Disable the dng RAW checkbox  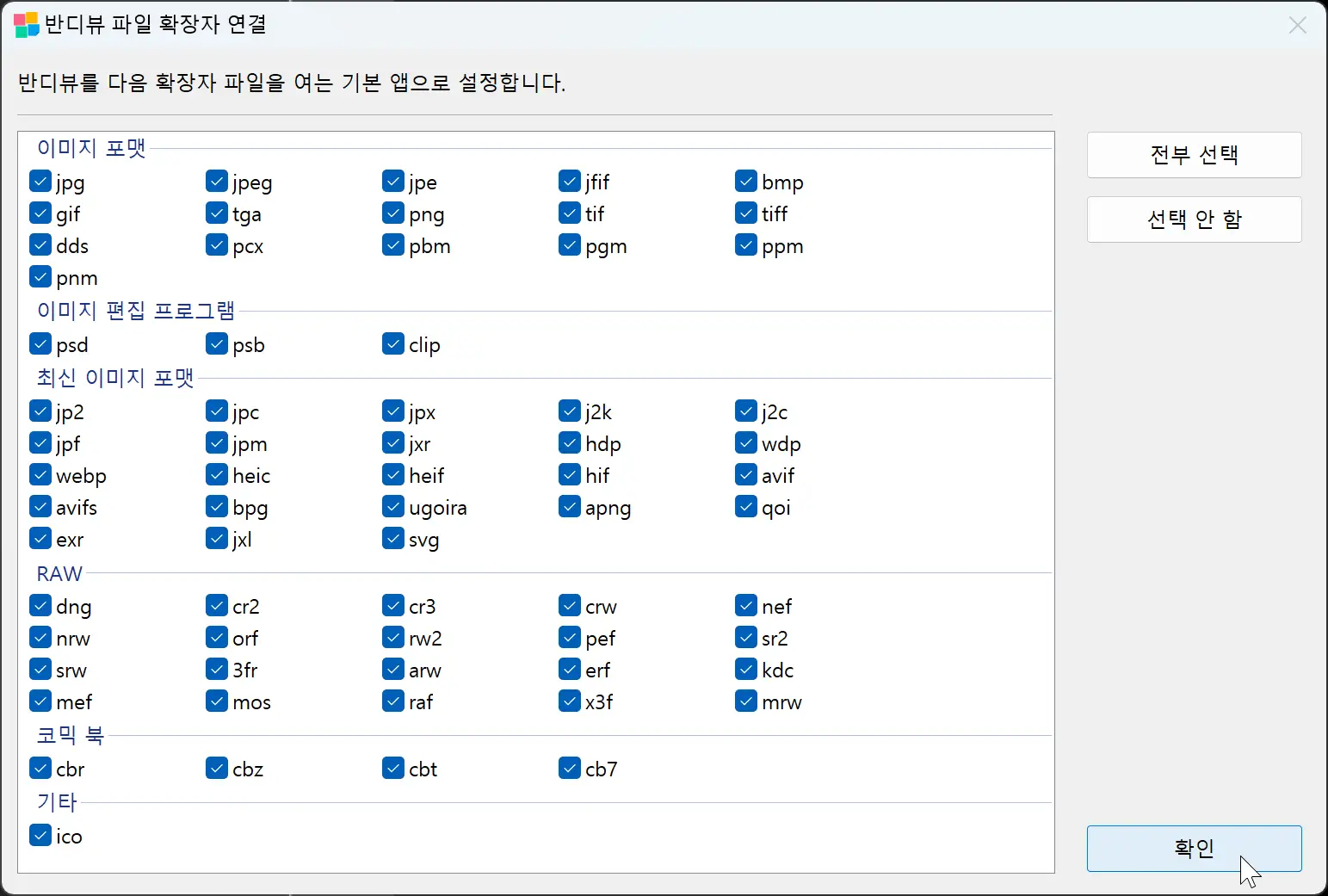pyautogui.click(x=40, y=606)
